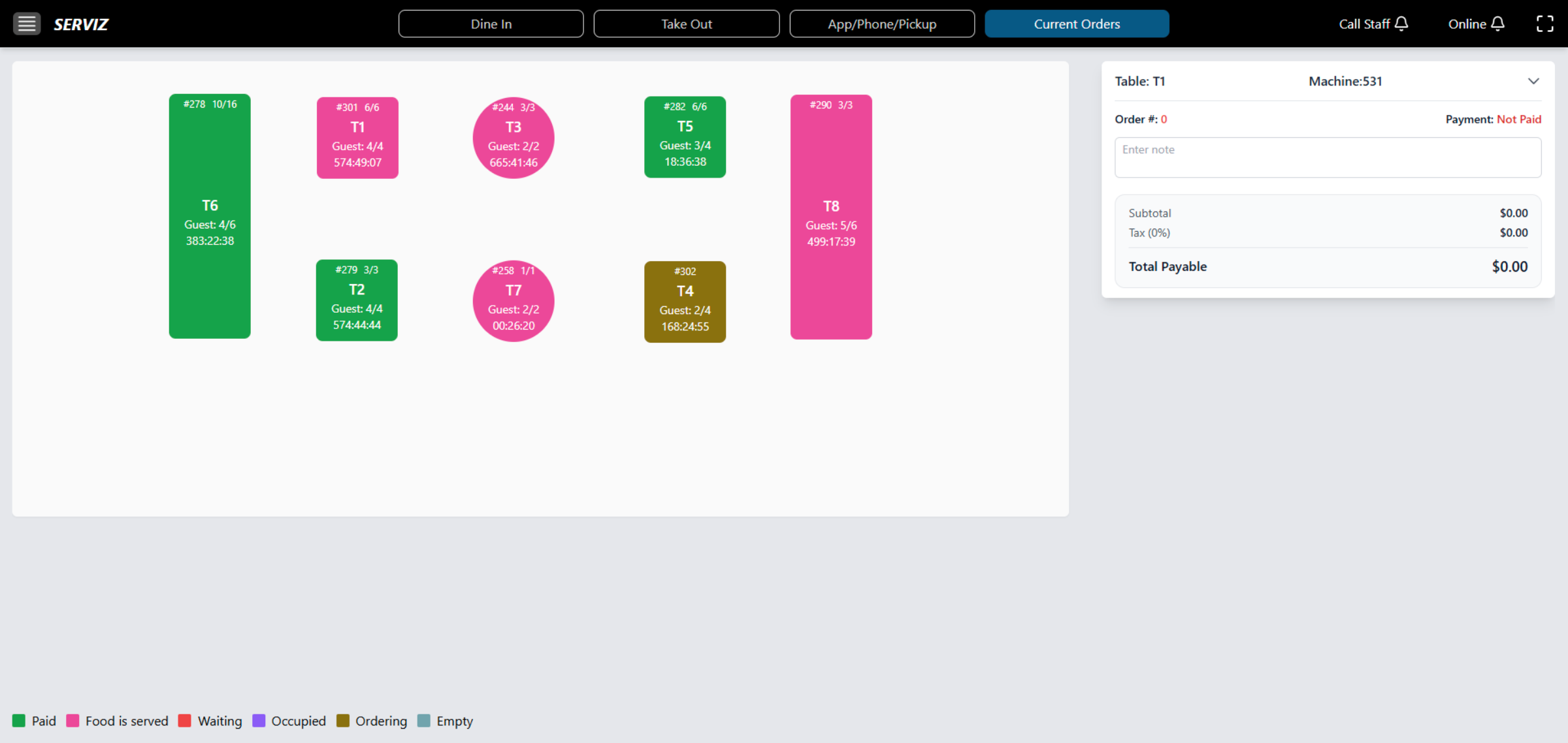The width and height of the screenshot is (1568, 743).
Task: Switch to the Take Out tab
Action: tap(686, 24)
